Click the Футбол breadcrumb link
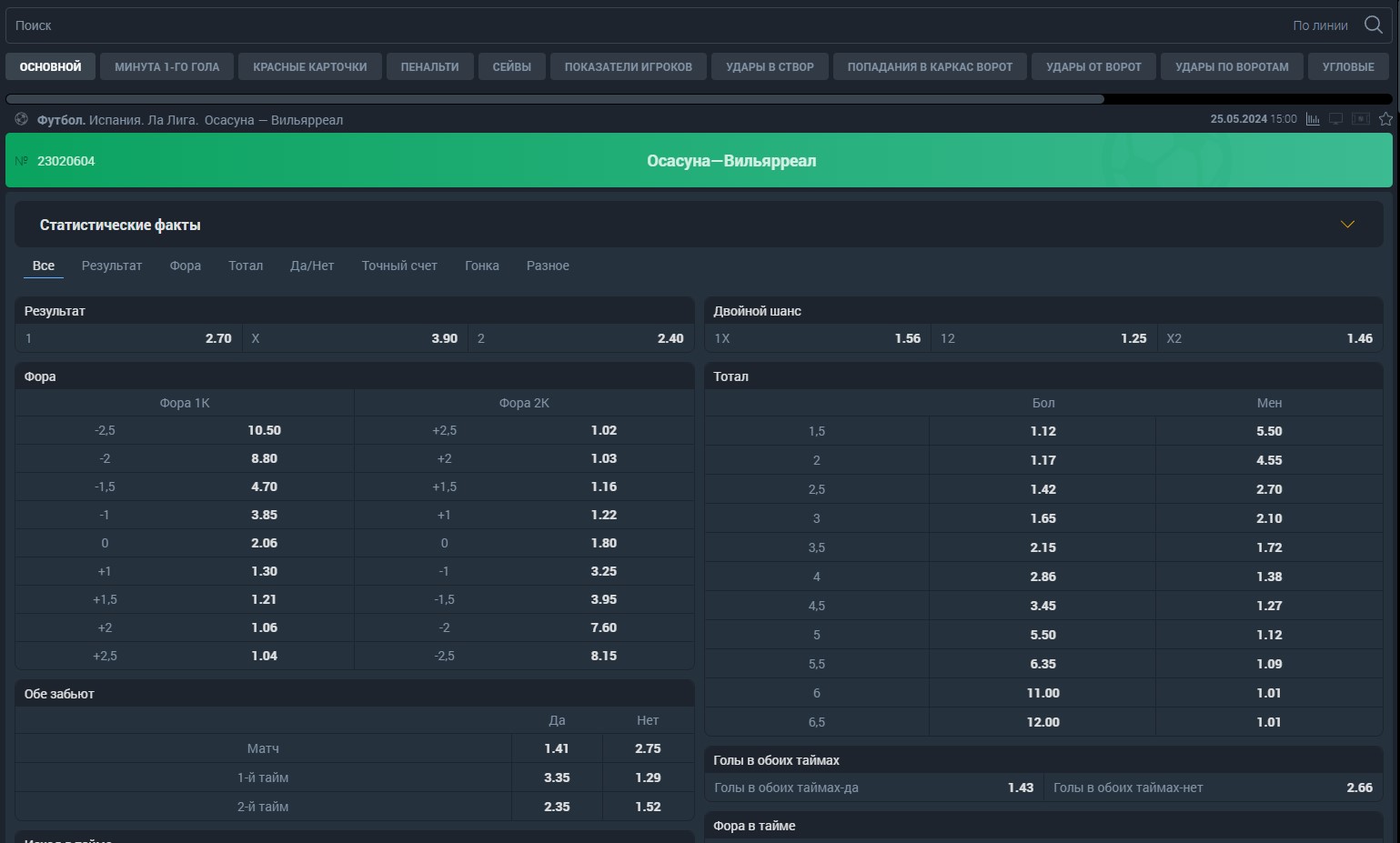The width and height of the screenshot is (1400, 843). [x=61, y=119]
